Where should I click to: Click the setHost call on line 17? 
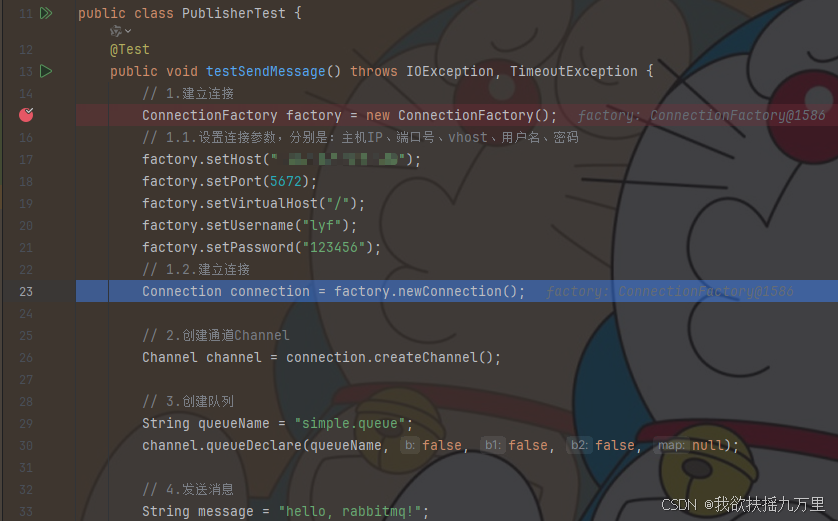[234, 160]
